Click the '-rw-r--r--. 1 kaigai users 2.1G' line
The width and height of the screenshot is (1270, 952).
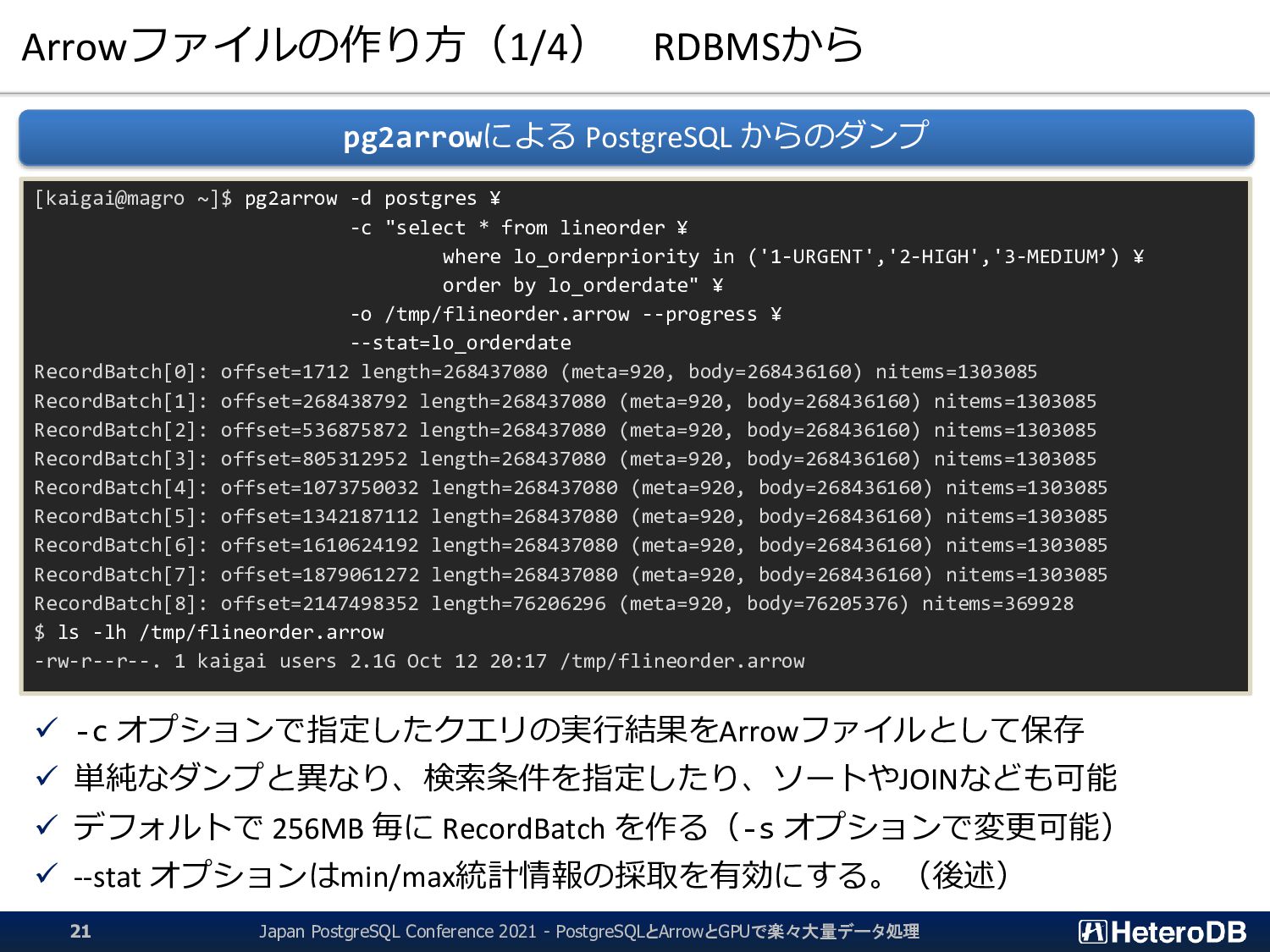pyautogui.click(x=419, y=661)
